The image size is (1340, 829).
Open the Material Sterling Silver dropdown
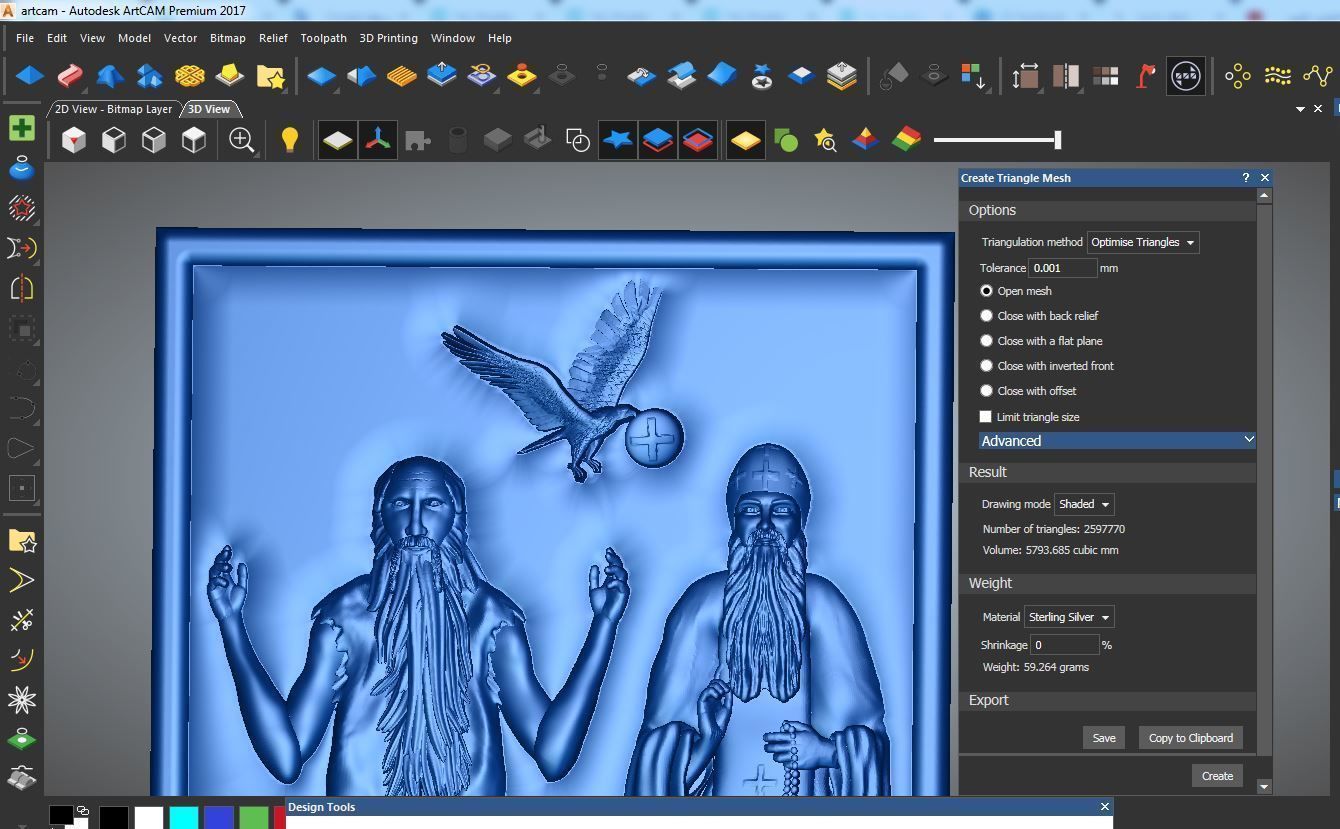click(x=1069, y=617)
